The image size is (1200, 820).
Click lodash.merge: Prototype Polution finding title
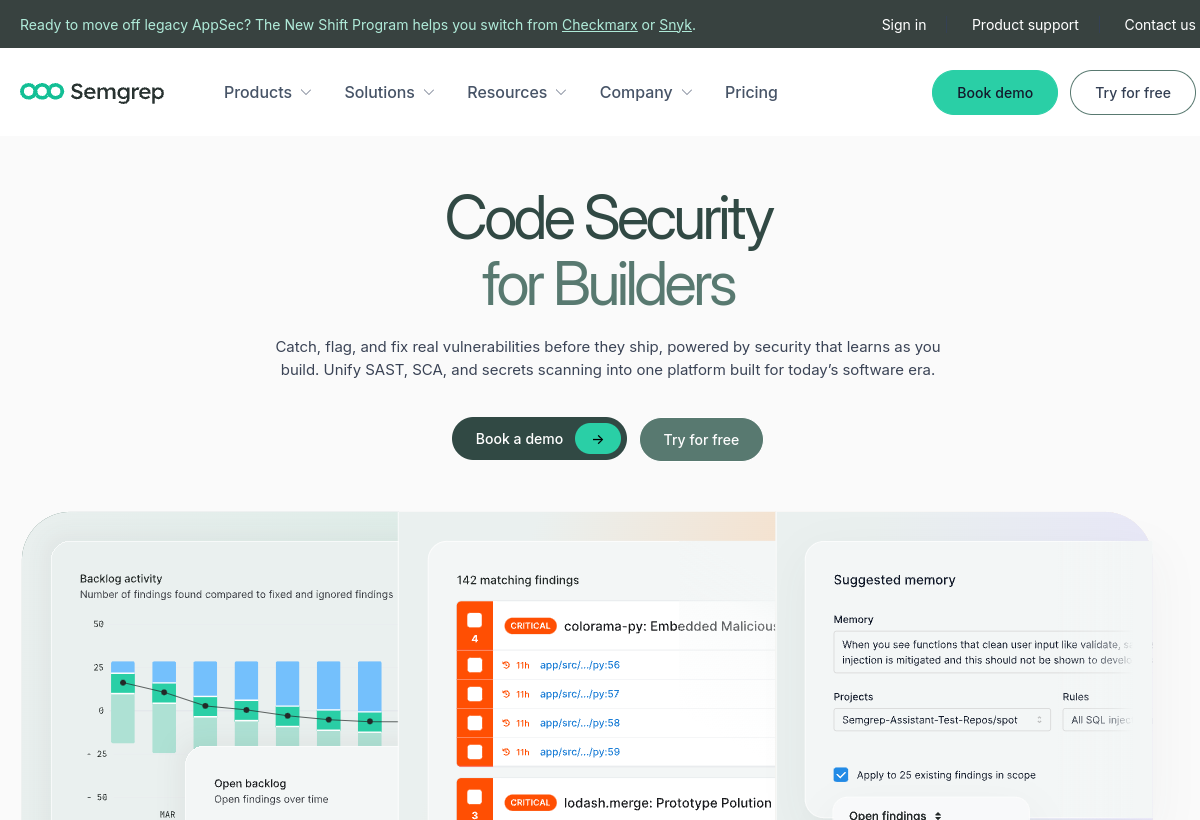[668, 802]
